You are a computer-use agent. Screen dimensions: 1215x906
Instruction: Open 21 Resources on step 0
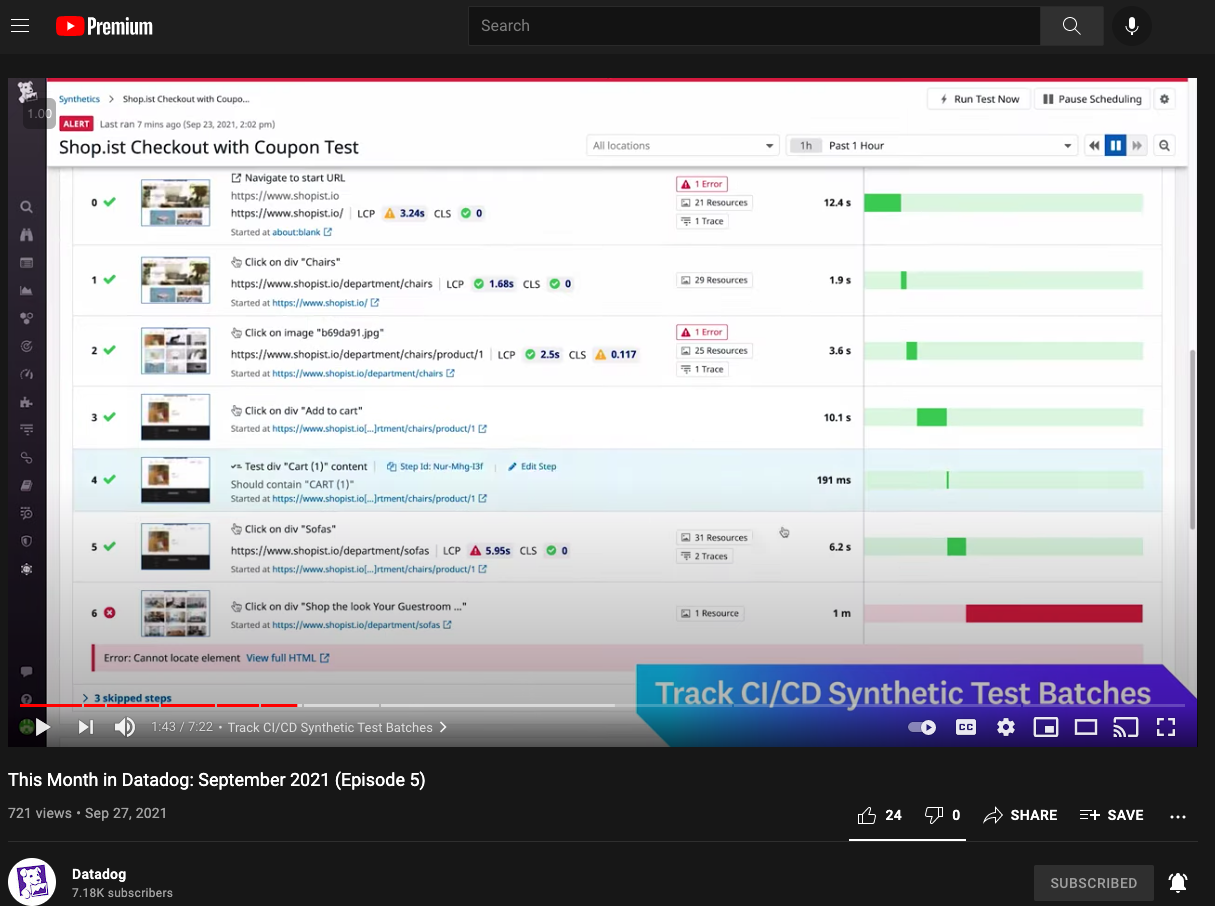[x=714, y=203]
